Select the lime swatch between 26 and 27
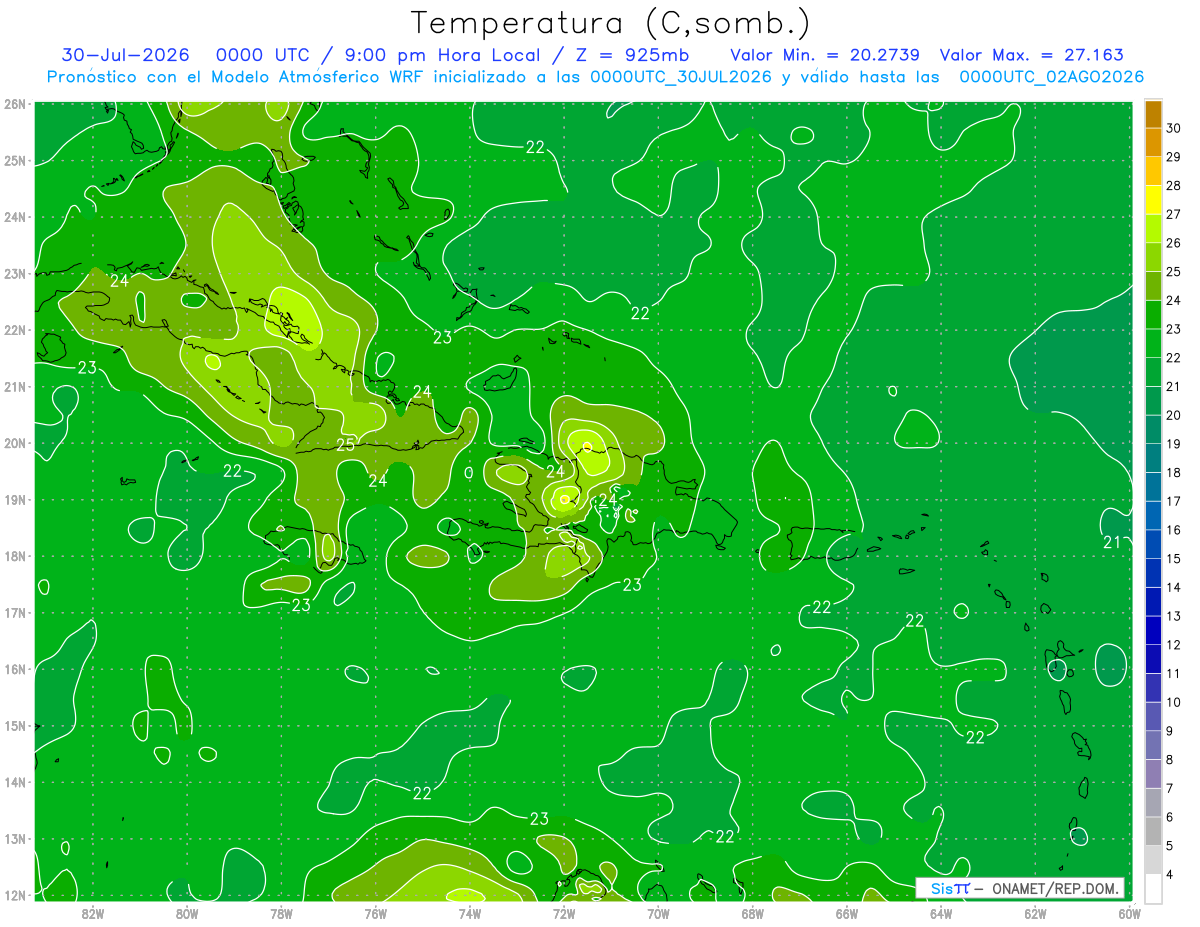The width and height of the screenshot is (1200, 927). [x=1153, y=228]
